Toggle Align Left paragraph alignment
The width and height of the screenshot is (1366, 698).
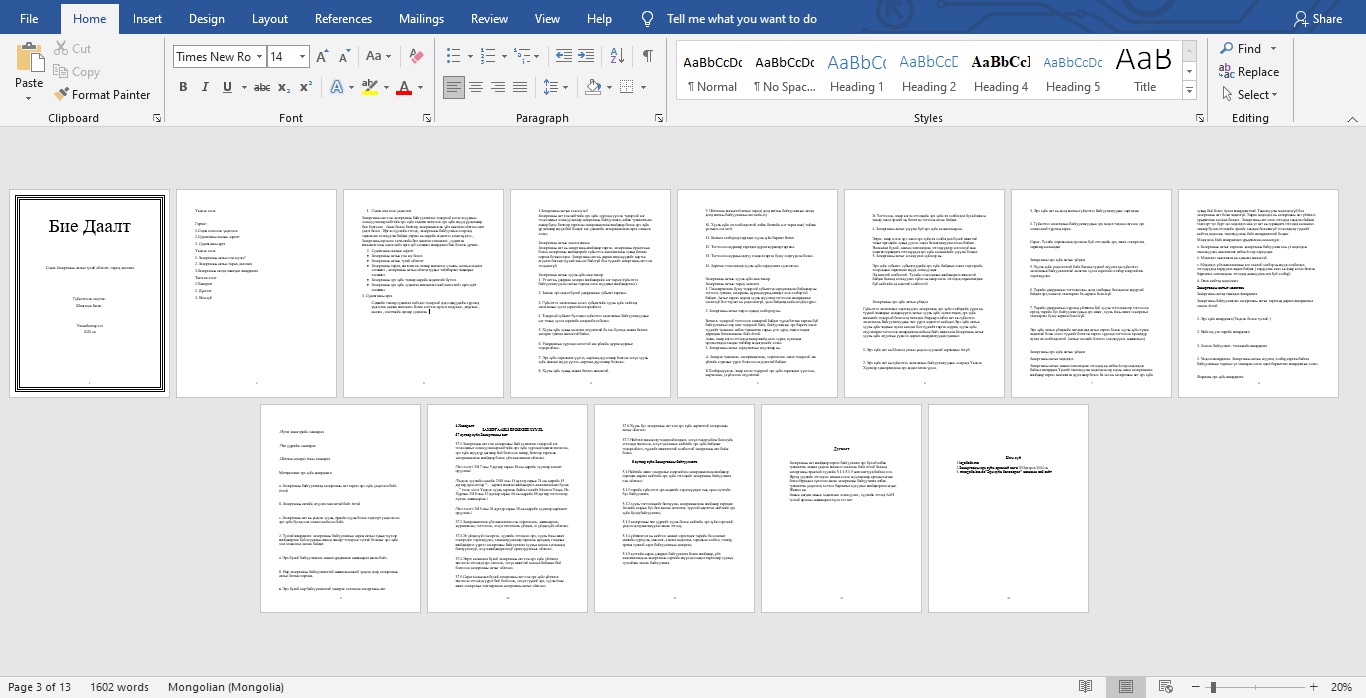click(455, 87)
